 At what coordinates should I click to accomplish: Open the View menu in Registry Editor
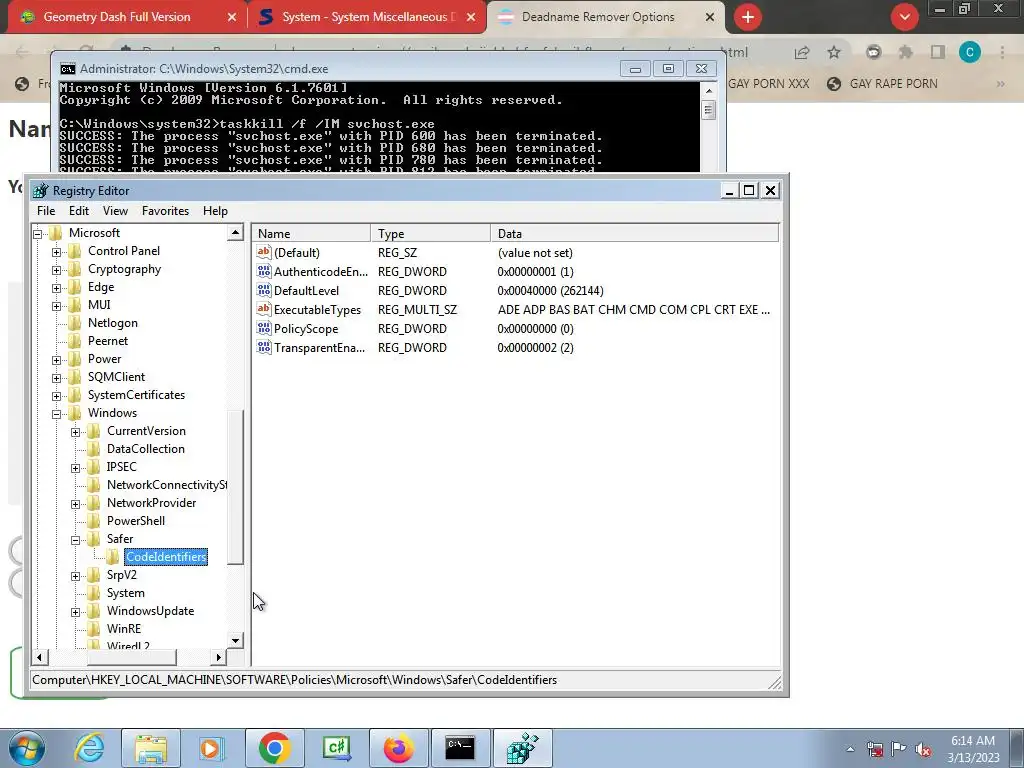click(115, 211)
